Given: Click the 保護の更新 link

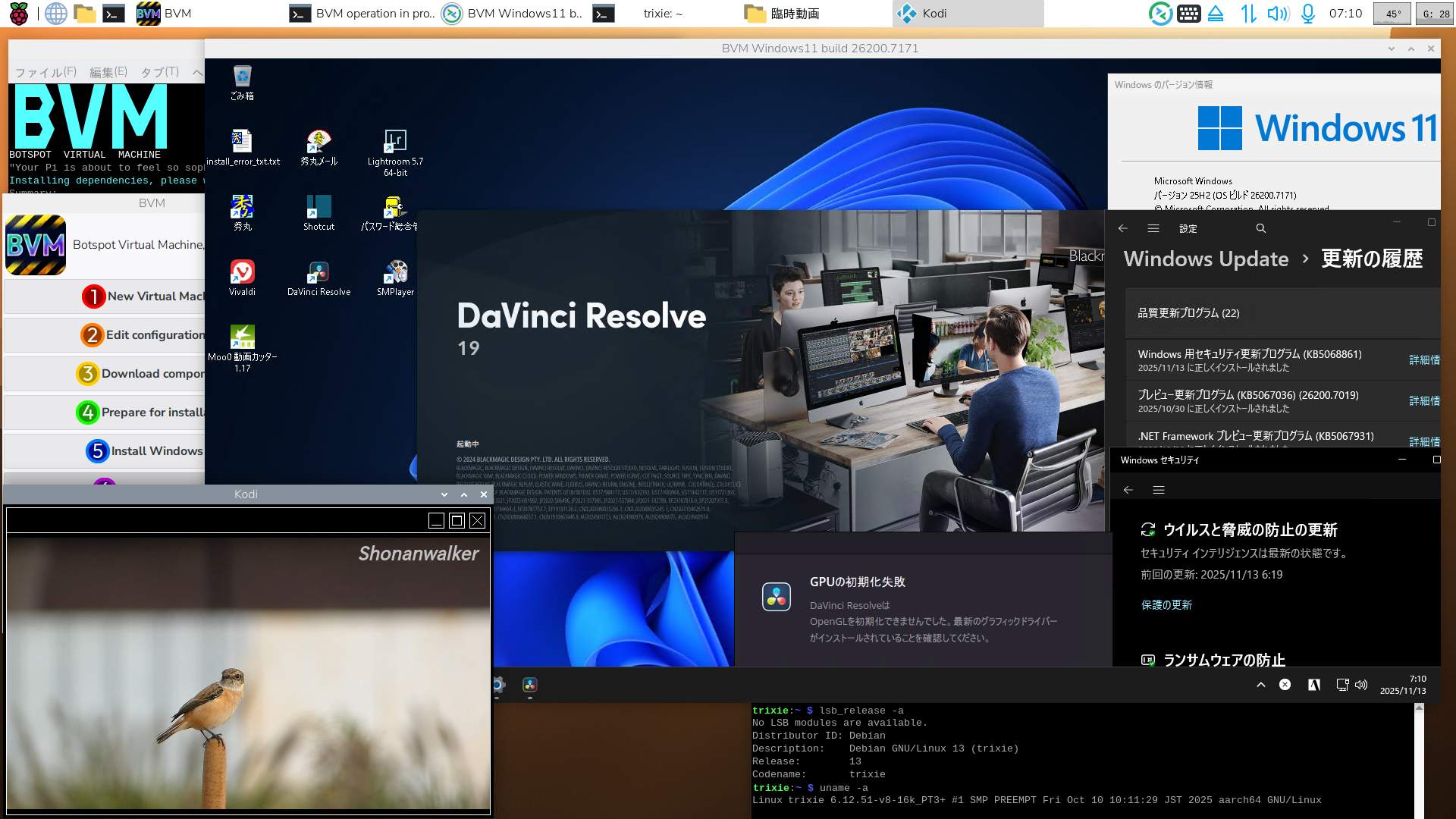Looking at the screenshot, I should tap(1166, 604).
